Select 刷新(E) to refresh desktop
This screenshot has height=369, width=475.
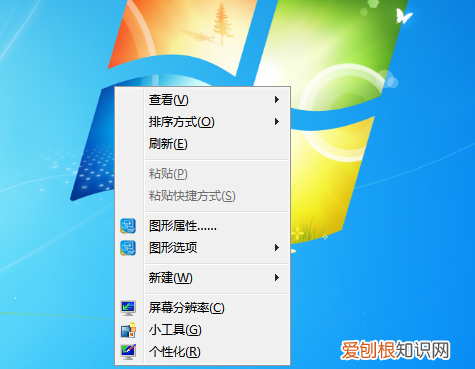[202, 144]
